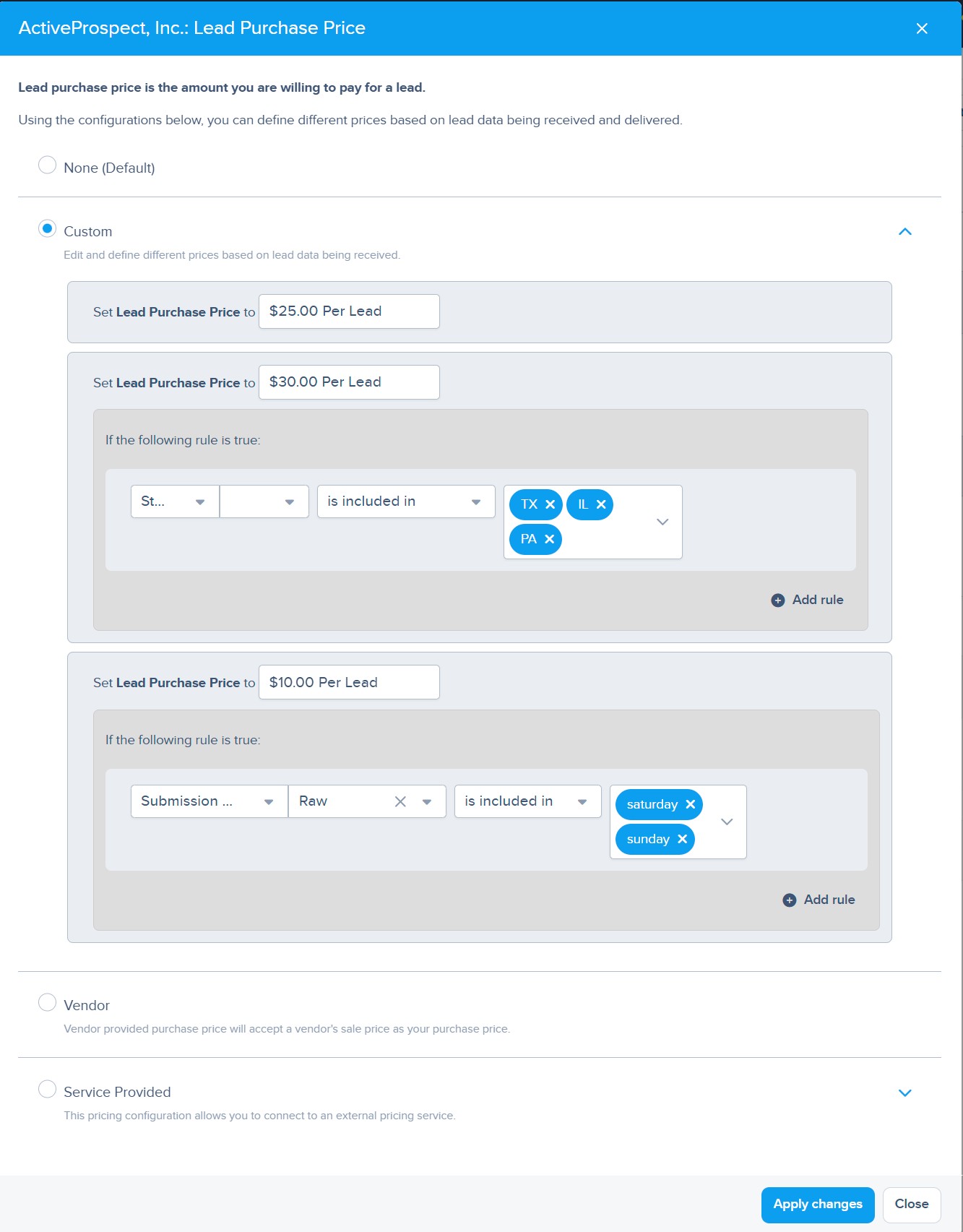Viewport: 963px width, 1232px height.
Task: Add rule to the $30.00 price block
Action: pos(808,600)
